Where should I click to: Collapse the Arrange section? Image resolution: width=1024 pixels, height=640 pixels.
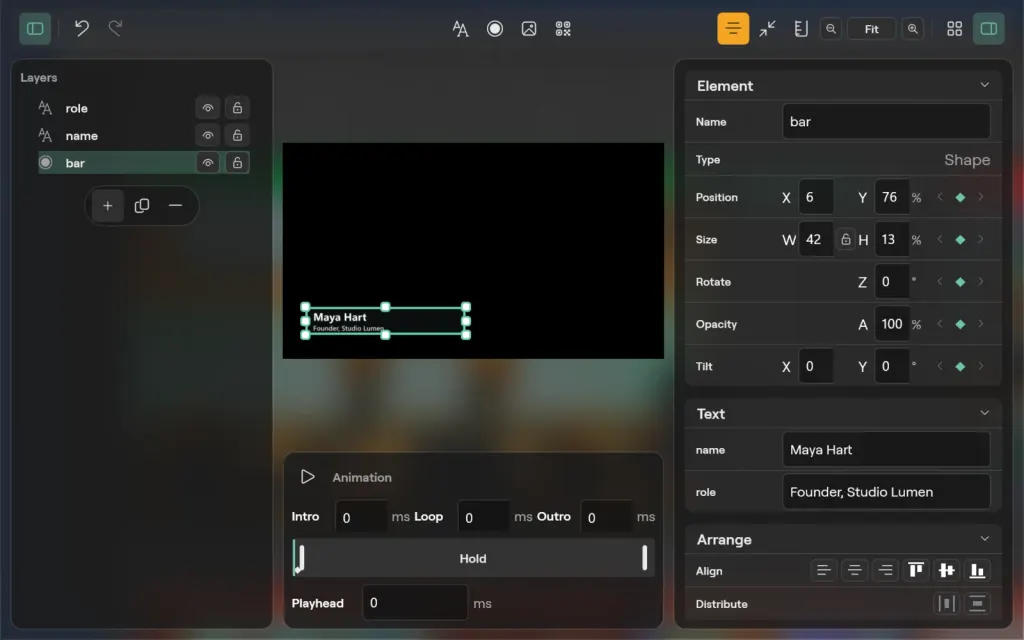[984, 539]
